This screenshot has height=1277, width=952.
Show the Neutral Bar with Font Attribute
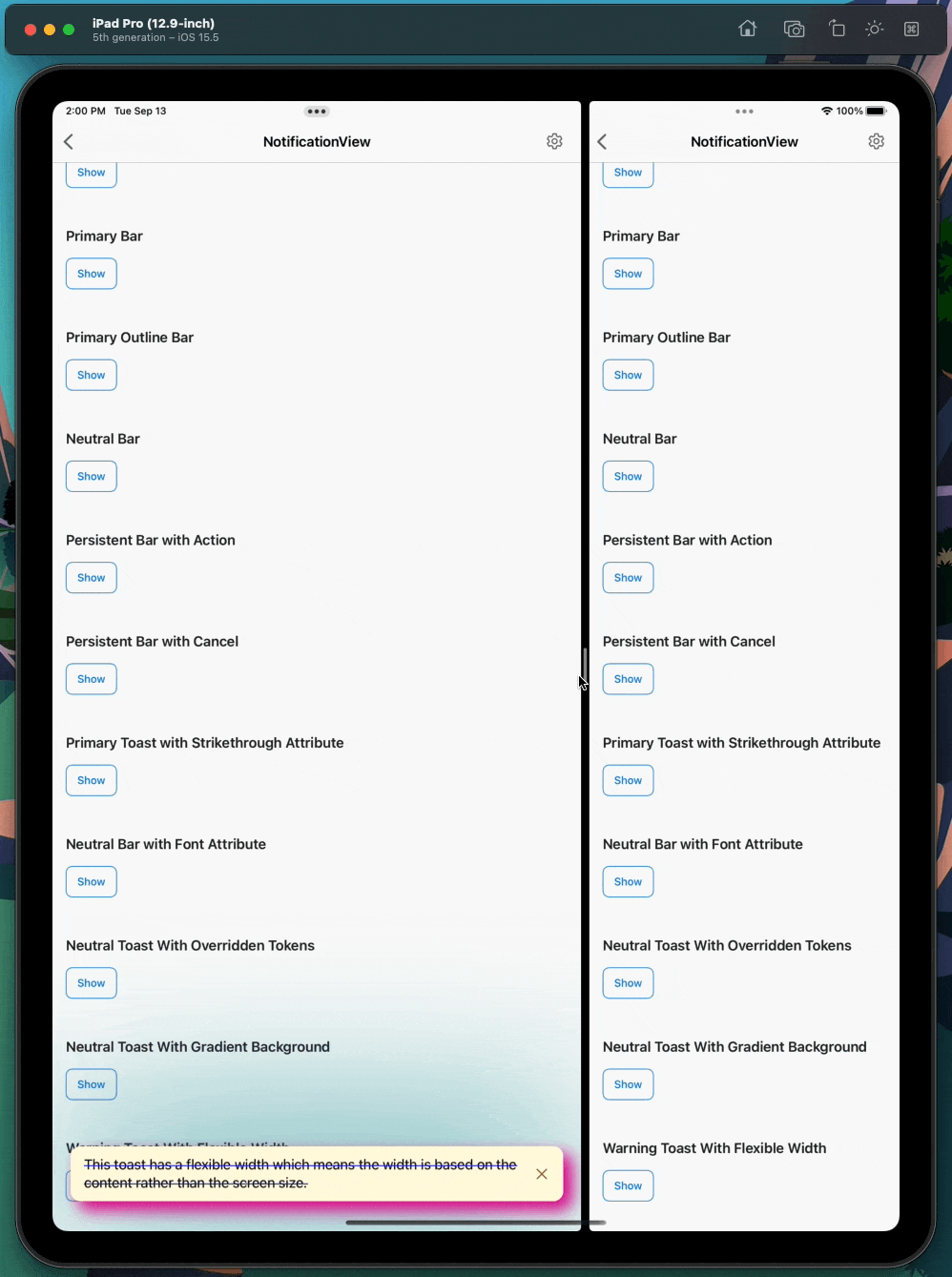(91, 881)
